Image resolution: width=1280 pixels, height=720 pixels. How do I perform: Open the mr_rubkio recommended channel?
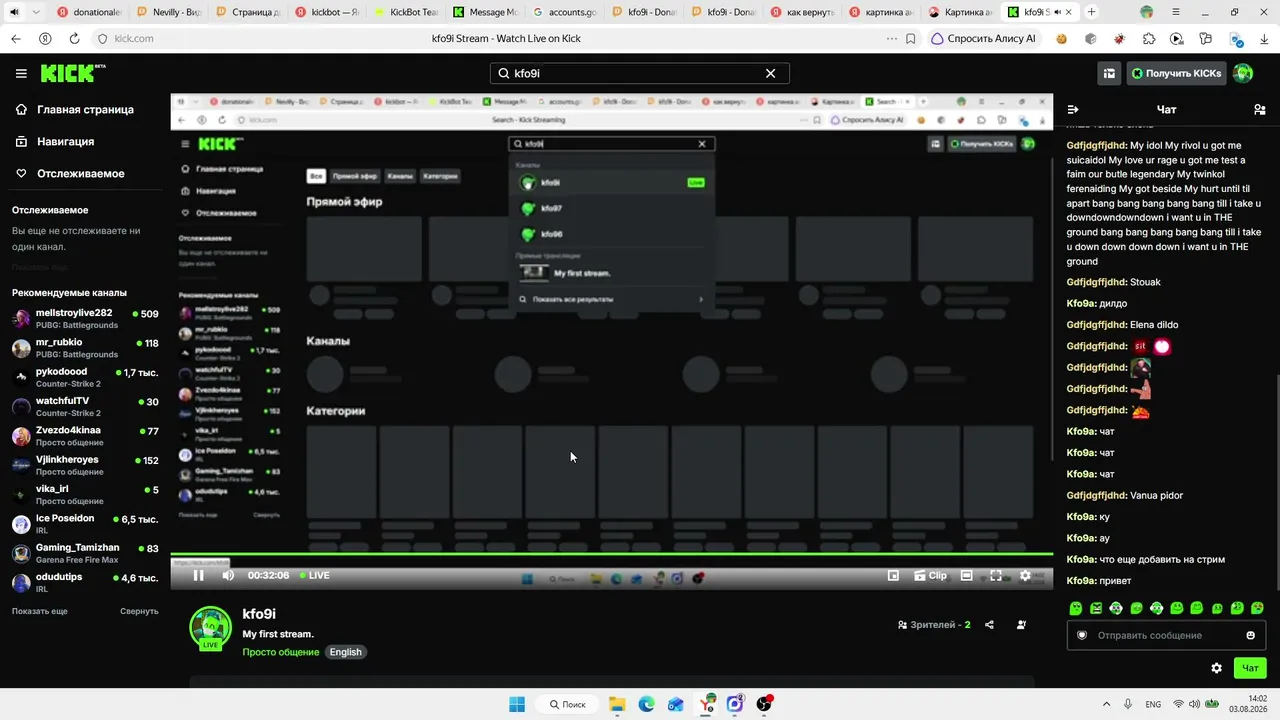pyautogui.click(x=85, y=348)
